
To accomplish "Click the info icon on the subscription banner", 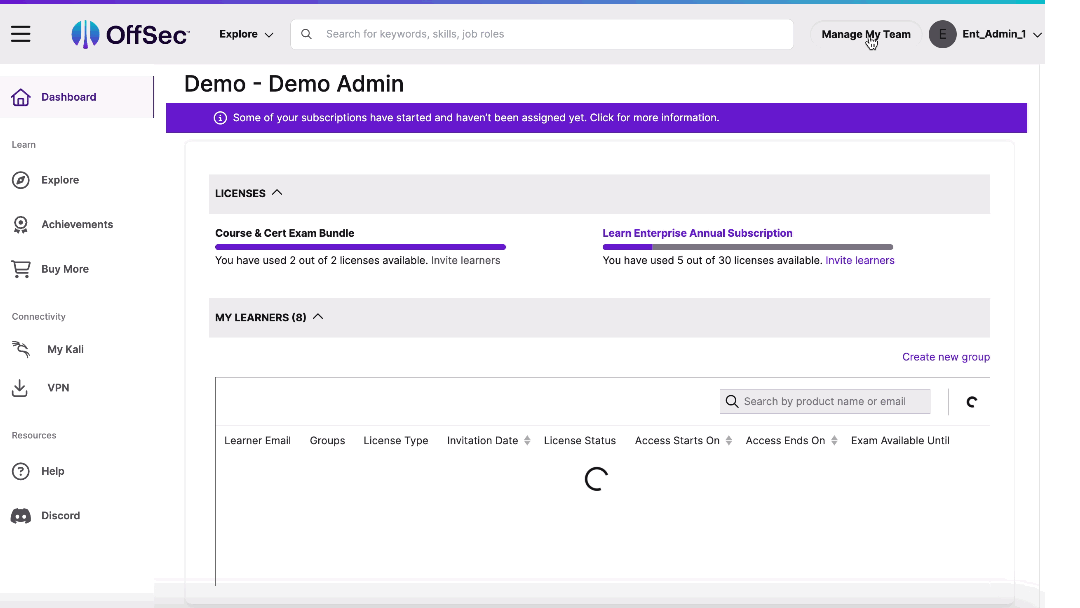I will [219, 118].
